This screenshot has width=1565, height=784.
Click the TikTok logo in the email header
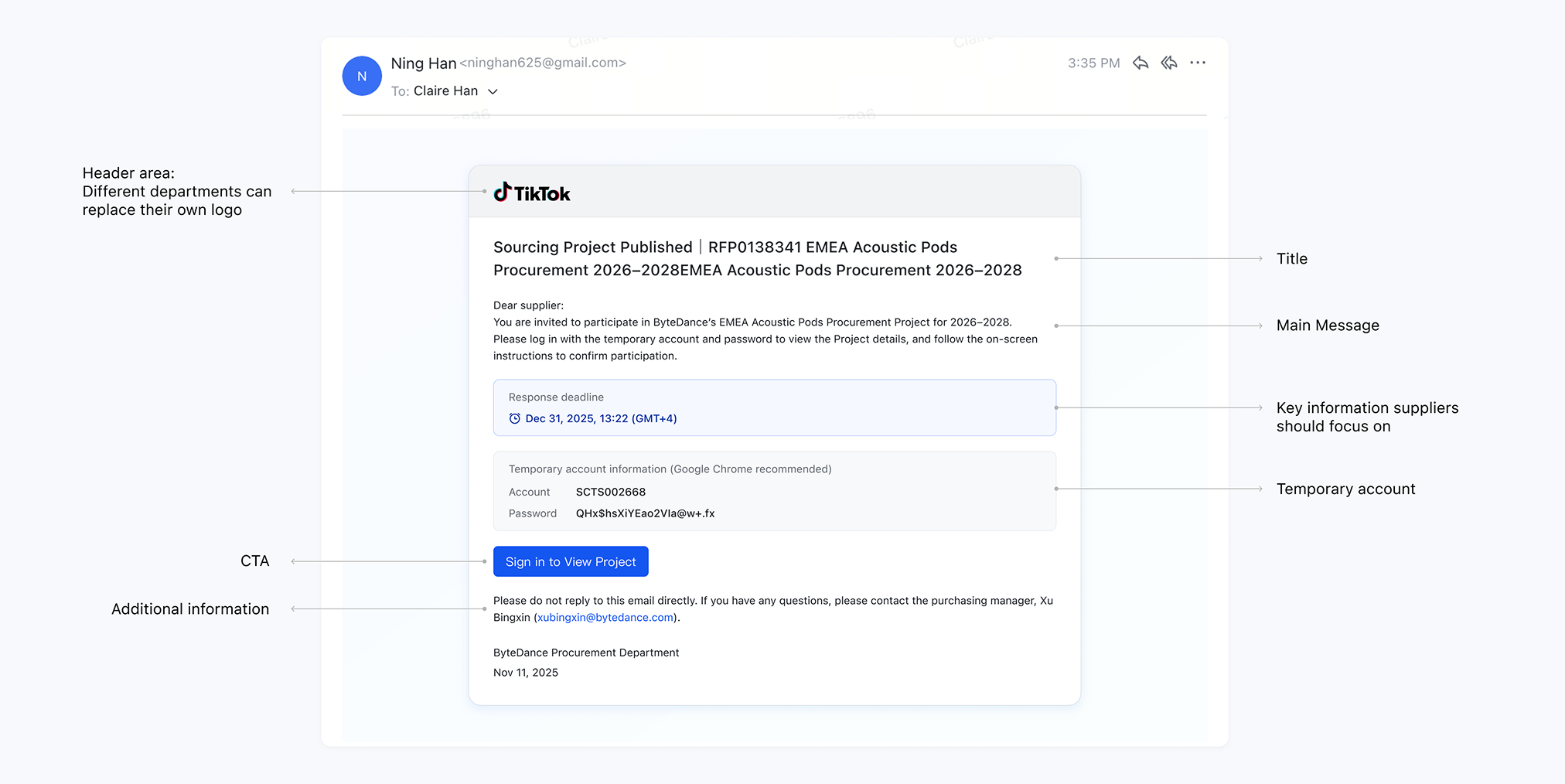click(x=531, y=193)
